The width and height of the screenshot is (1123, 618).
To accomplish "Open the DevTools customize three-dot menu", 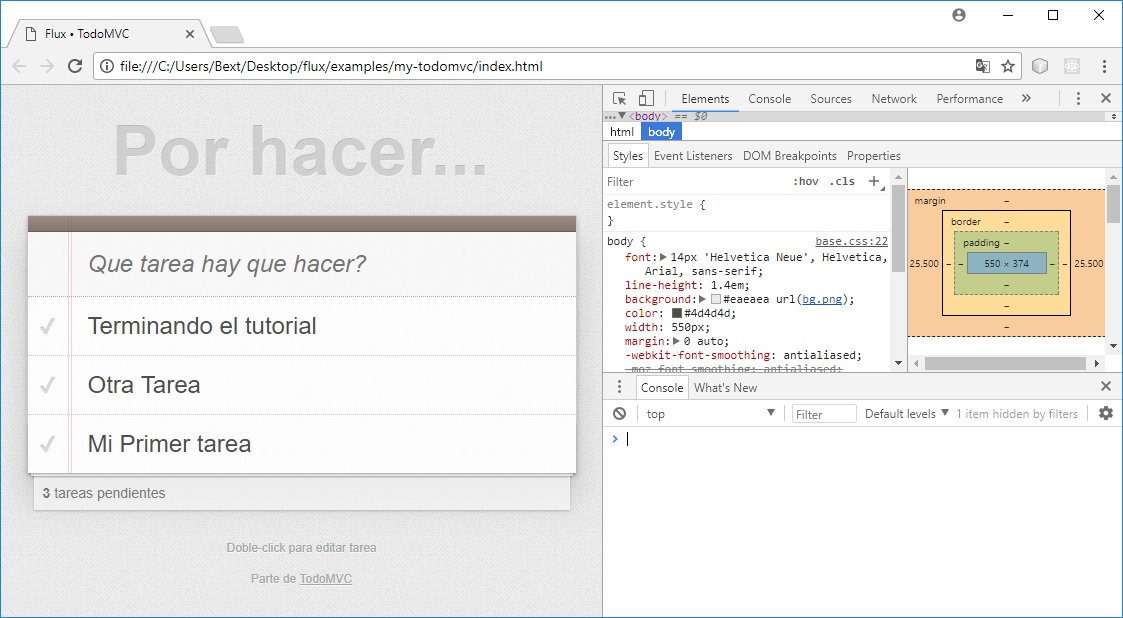I will 1077,98.
